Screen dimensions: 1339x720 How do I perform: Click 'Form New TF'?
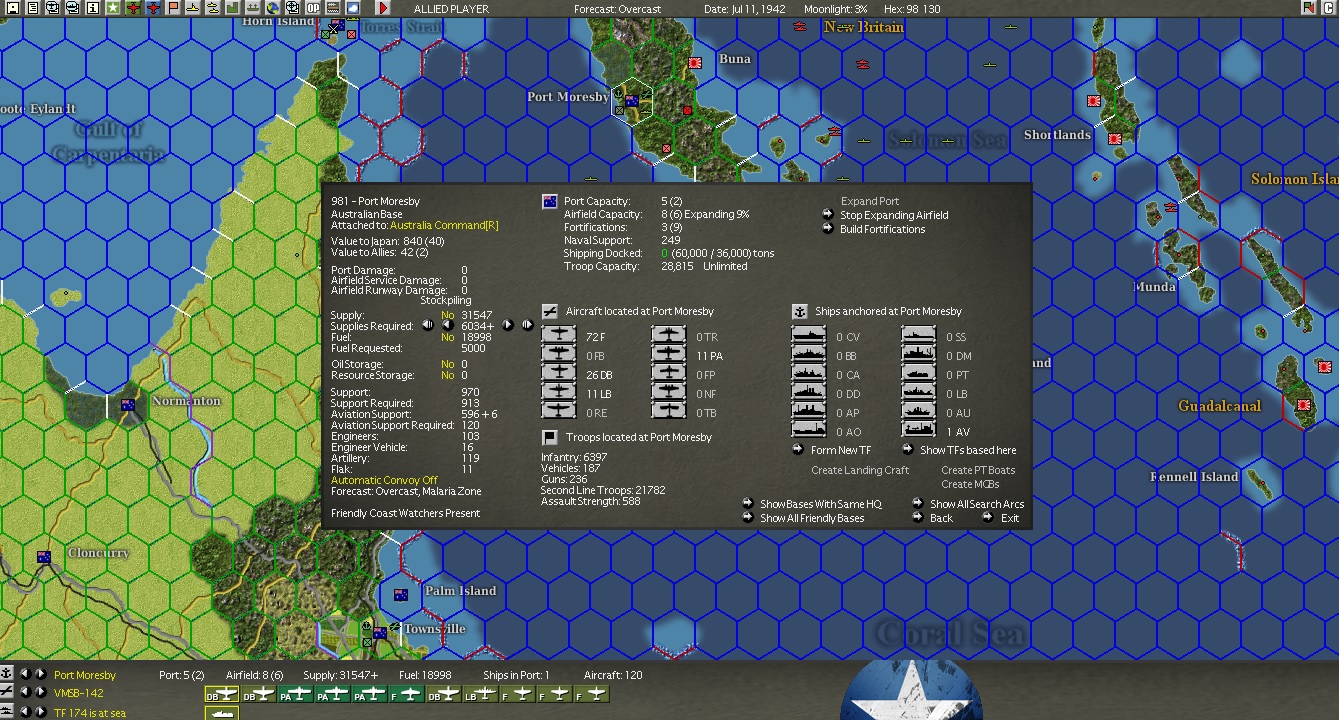coord(841,451)
